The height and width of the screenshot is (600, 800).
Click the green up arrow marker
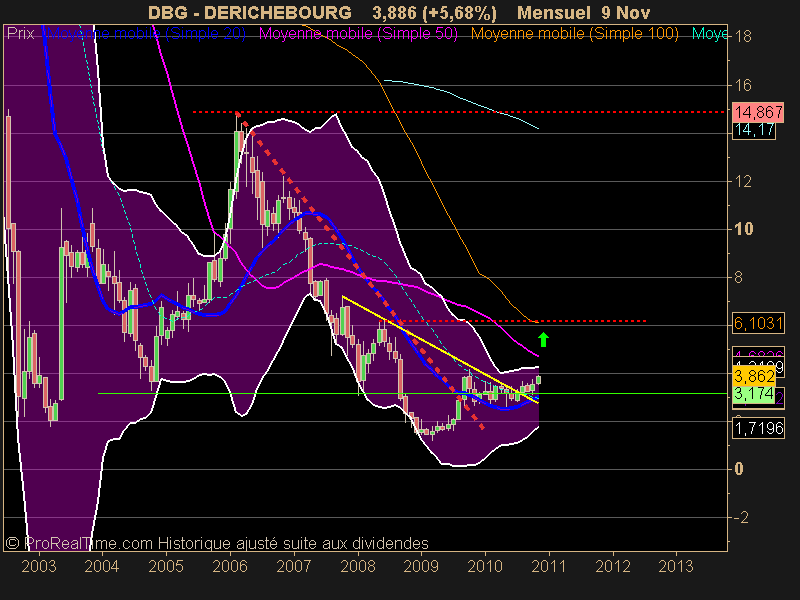point(543,339)
